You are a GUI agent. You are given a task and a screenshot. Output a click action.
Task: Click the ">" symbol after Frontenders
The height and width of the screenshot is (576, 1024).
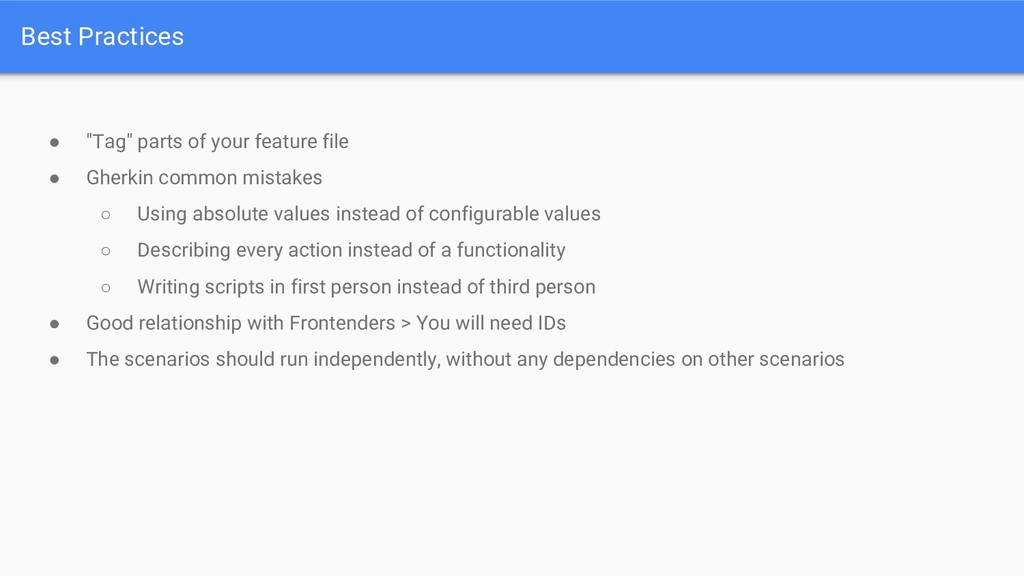point(406,324)
